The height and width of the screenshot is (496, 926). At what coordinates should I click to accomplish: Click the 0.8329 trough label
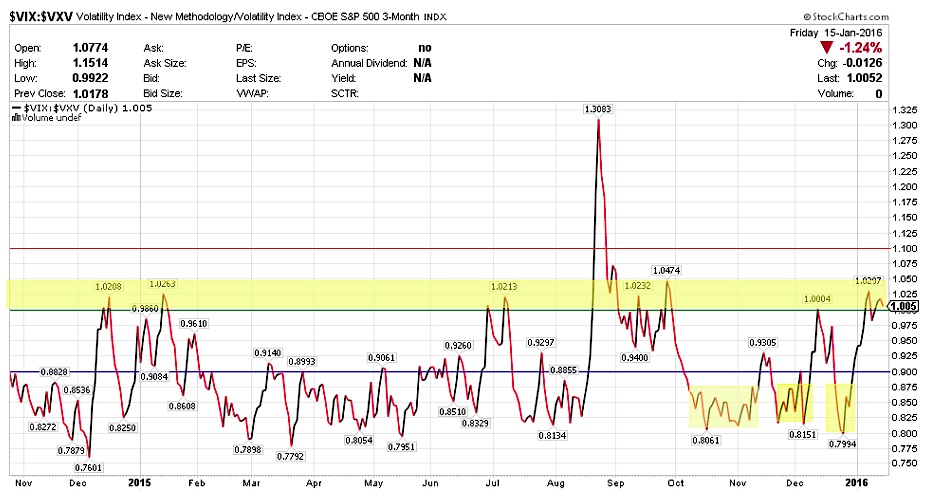(476, 423)
